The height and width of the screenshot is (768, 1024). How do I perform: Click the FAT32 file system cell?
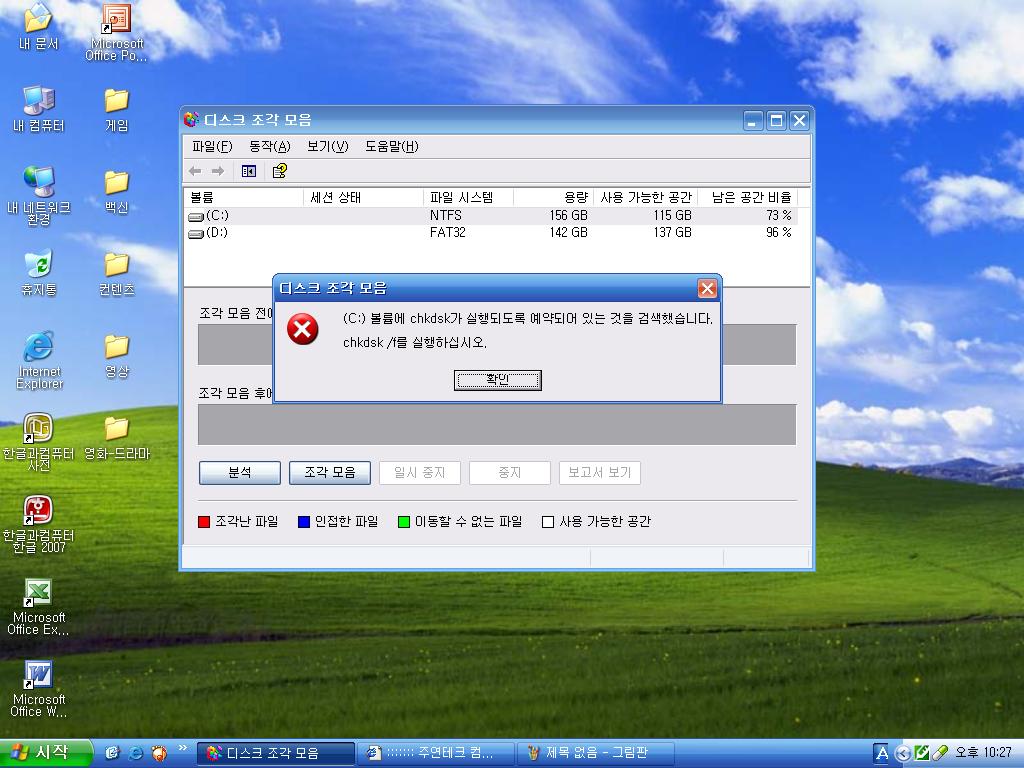click(447, 232)
